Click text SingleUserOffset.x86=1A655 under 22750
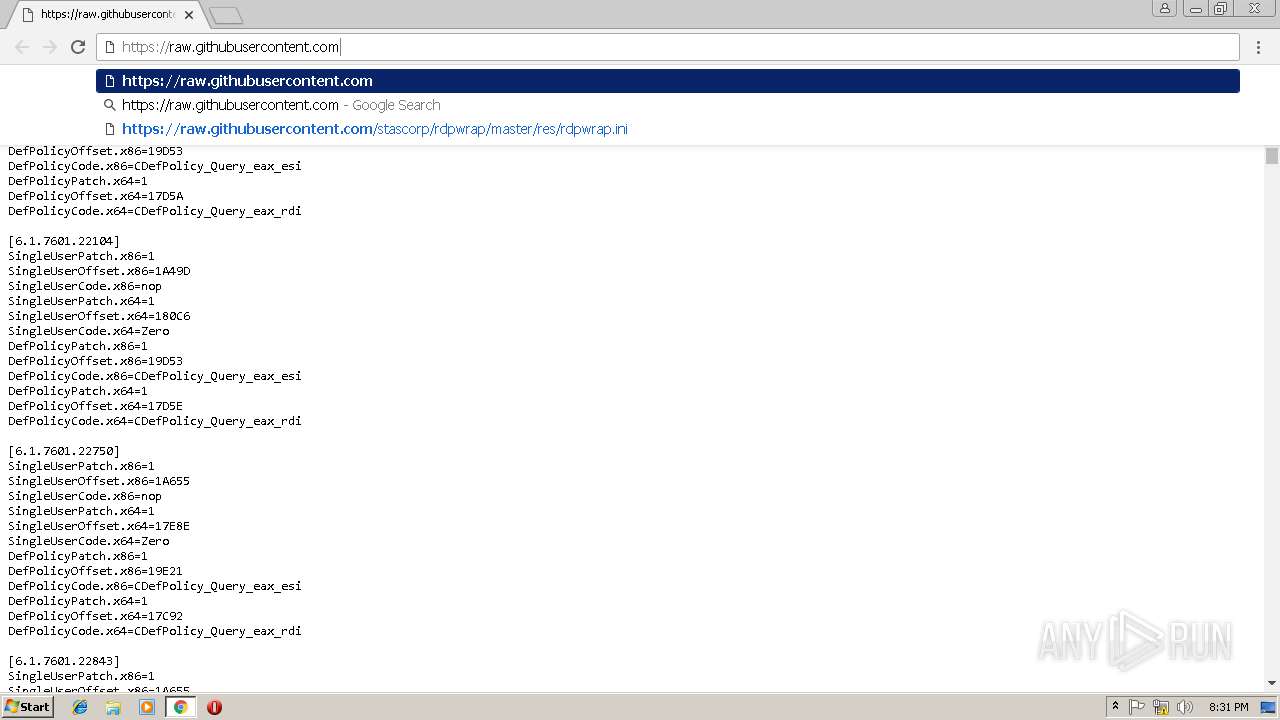This screenshot has height=720, width=1280. [99, 481]
